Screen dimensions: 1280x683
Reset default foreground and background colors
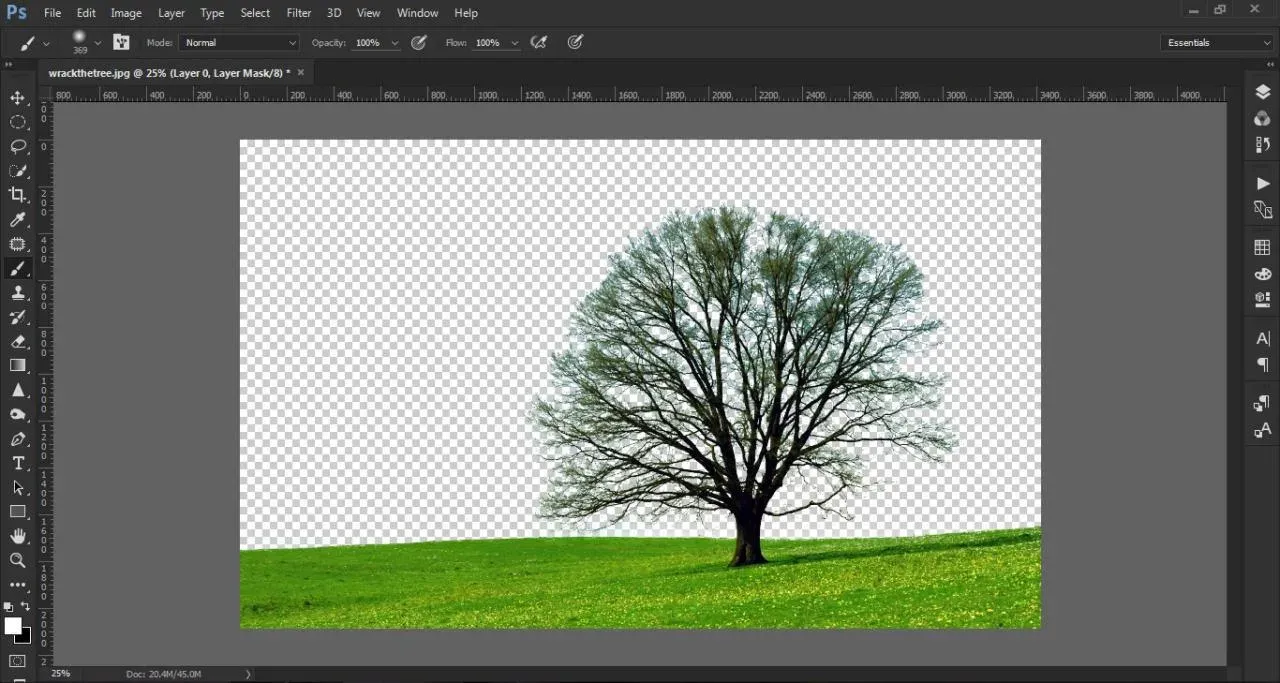pyautogui.click(x=8, y=607)
